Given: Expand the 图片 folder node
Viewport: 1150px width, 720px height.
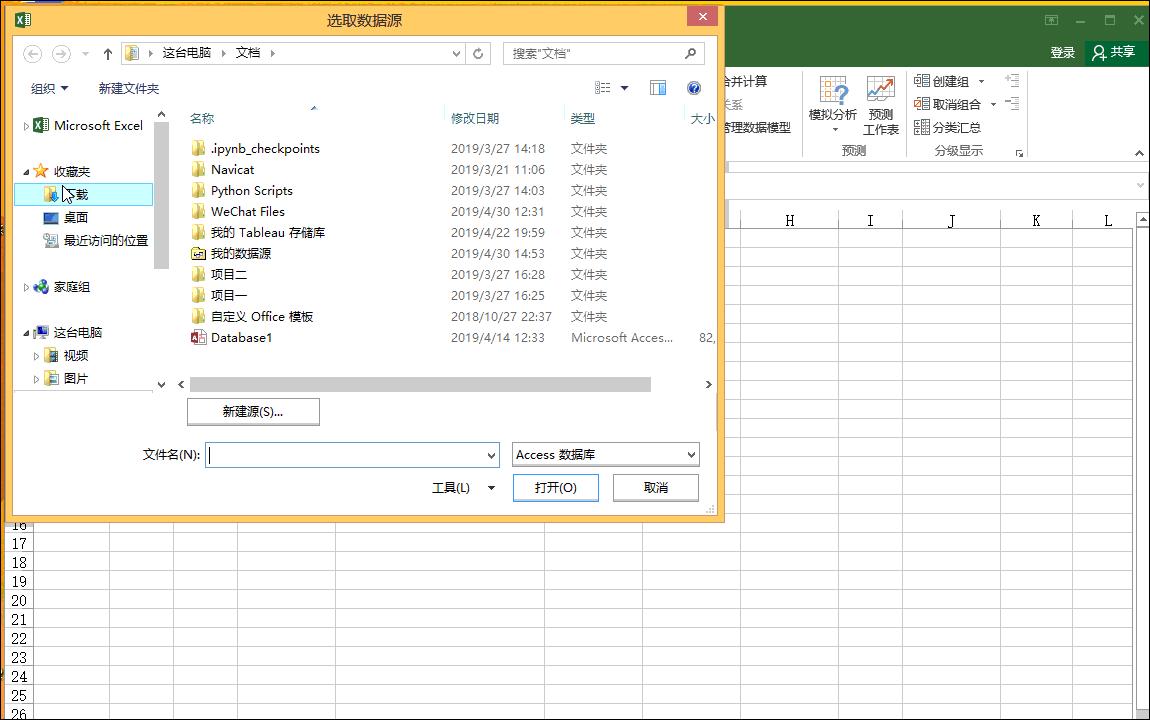Looking at the screenshot, I should (36, 379).
